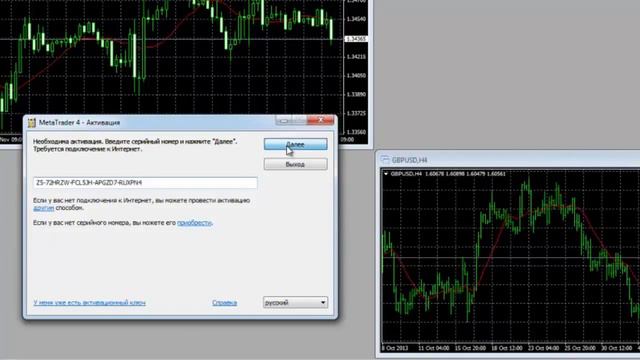Screen dimensions: 640x360
Task: Click the MetaTrader 4 activation dialog title icon
Action: click(31, 122)
